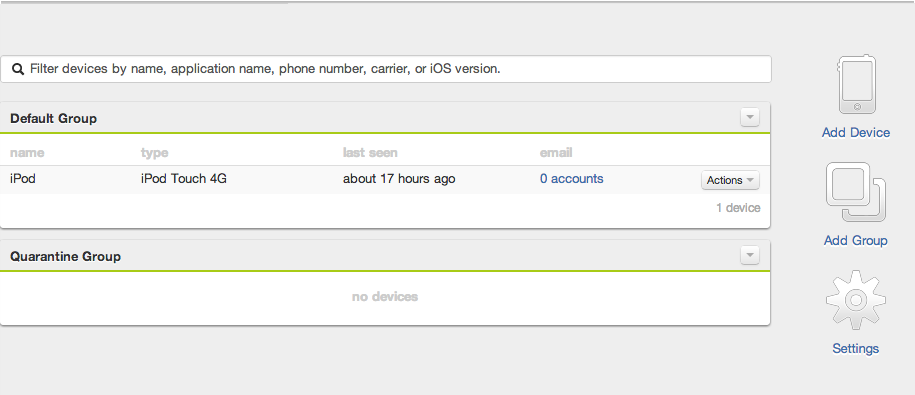Select the iPod device name
This screenshot has height=395, width=915.
pos(23,179)
